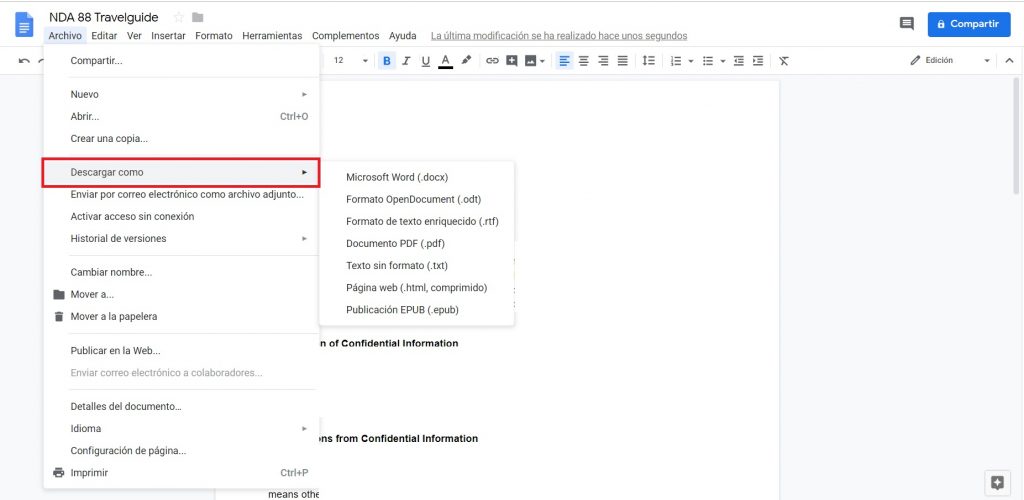Open the Complementos menu
Viewport: 1024px width, 500px height.
[x=345, y=36]
